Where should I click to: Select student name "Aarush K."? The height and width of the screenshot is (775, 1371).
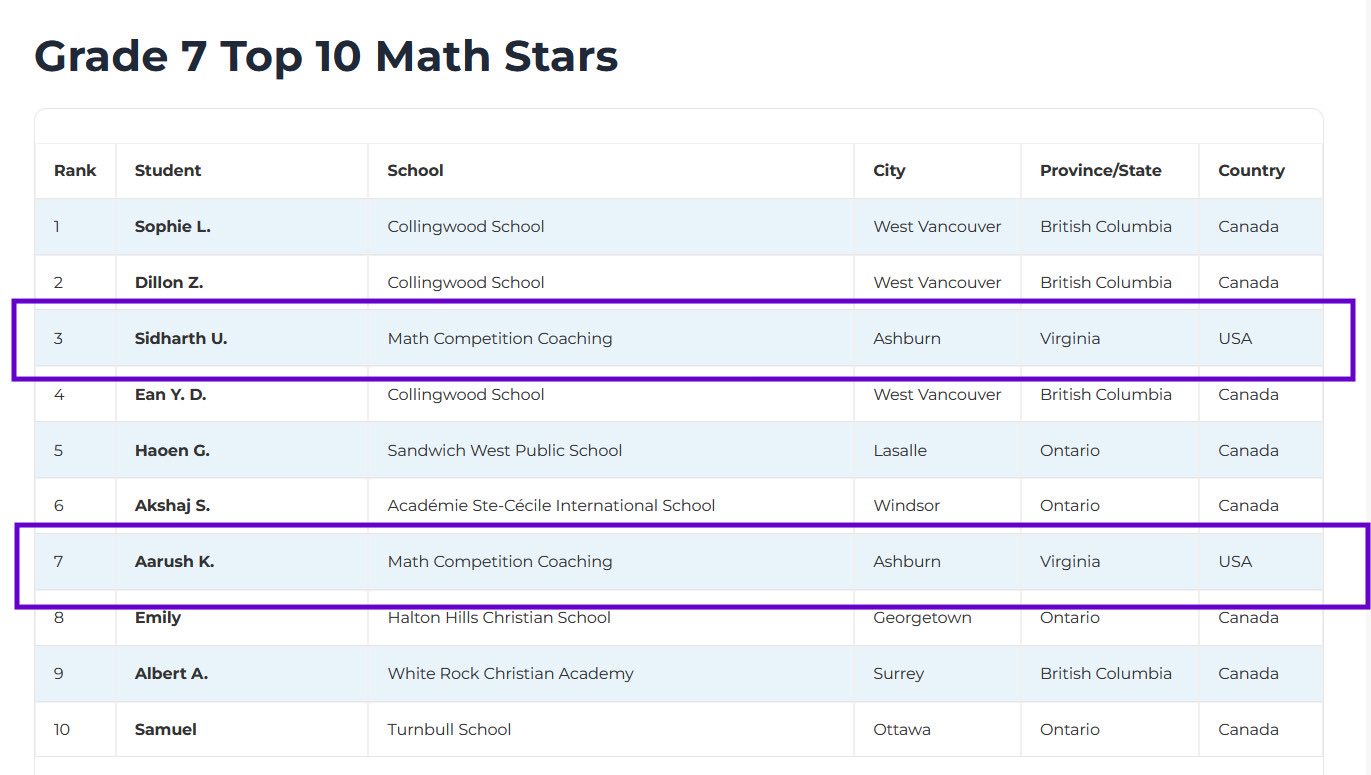(174, 561)
